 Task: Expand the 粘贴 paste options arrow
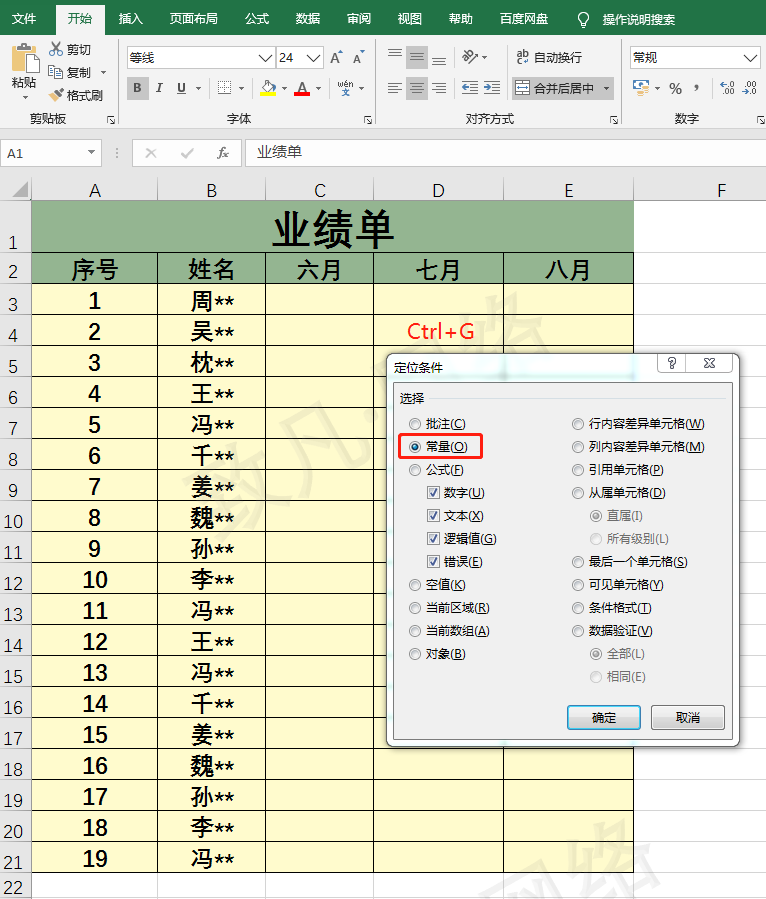point(25,97)
